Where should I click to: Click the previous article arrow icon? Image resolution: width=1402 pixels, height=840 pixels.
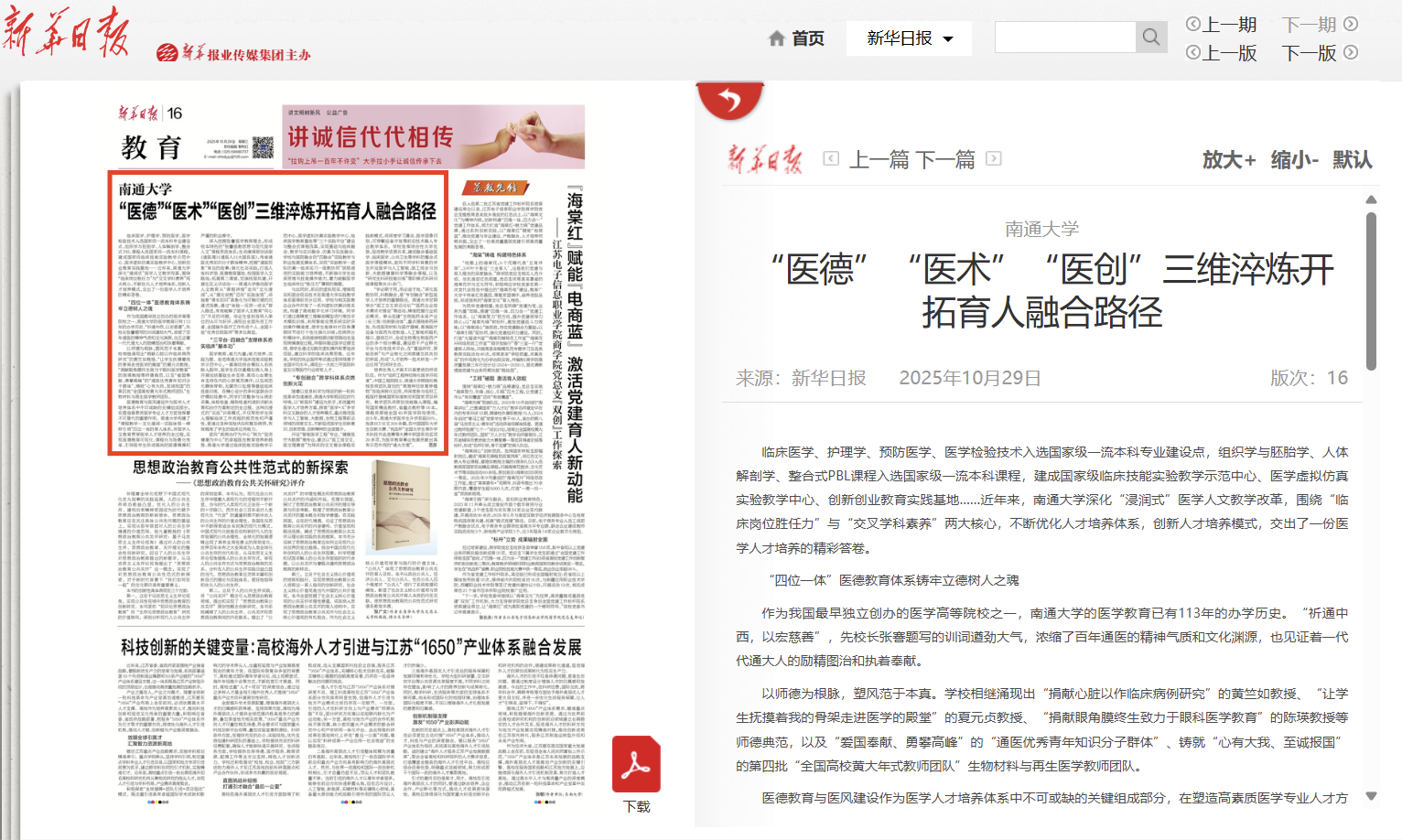pyautogui.click(x=831, y=159)
